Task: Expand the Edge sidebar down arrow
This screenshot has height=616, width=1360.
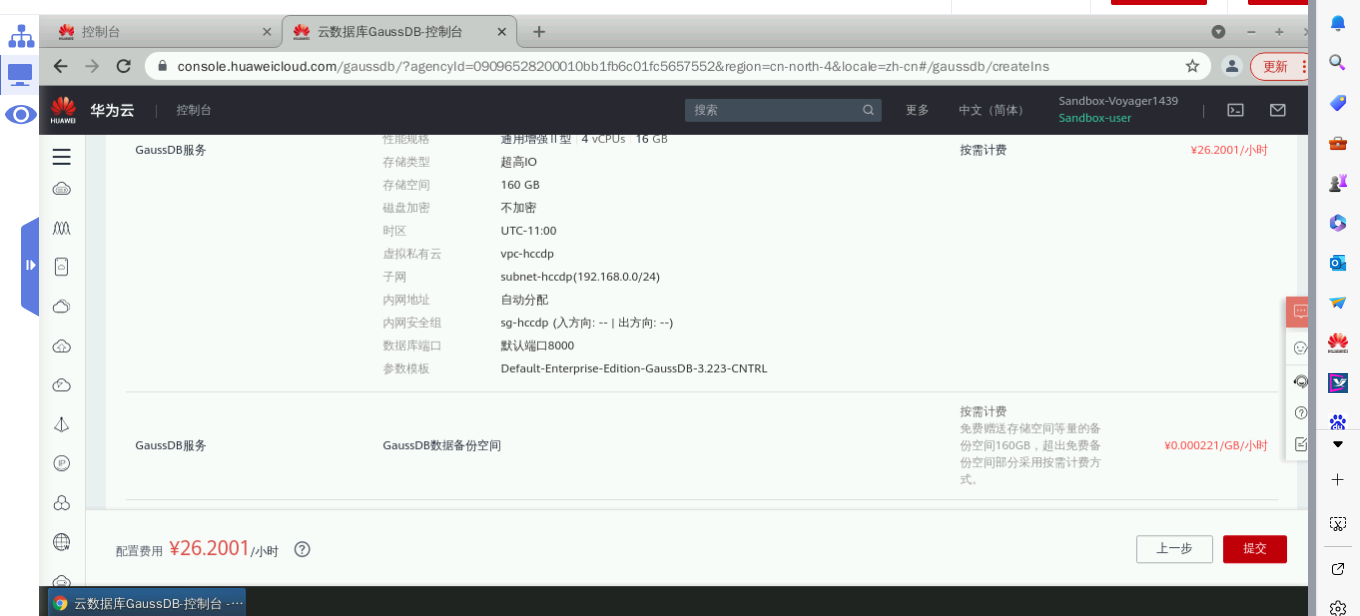Action: [1338, 444]
